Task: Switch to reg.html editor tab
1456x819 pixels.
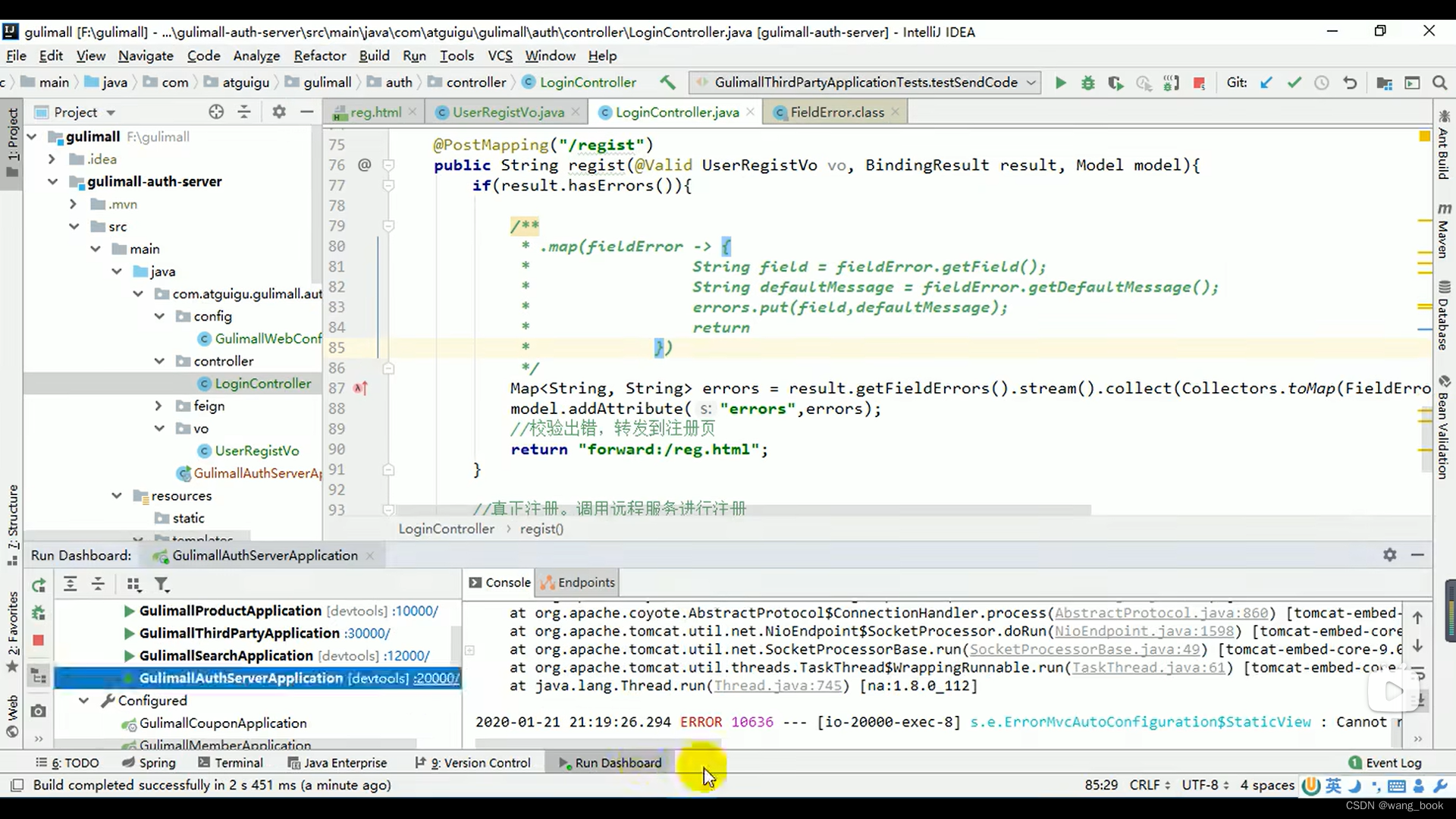Action: [375, 112]
